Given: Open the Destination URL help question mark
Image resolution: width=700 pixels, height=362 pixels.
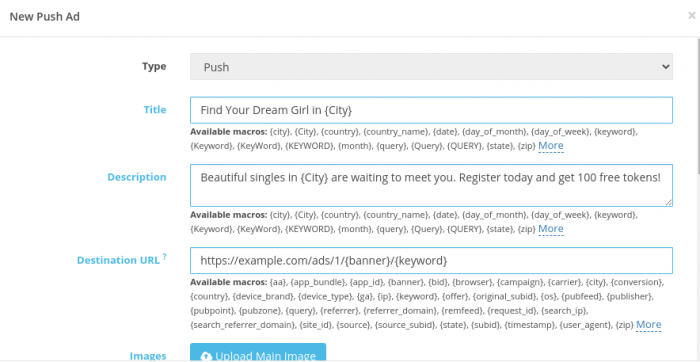Looking at the screenshot, I should point(164,257).
